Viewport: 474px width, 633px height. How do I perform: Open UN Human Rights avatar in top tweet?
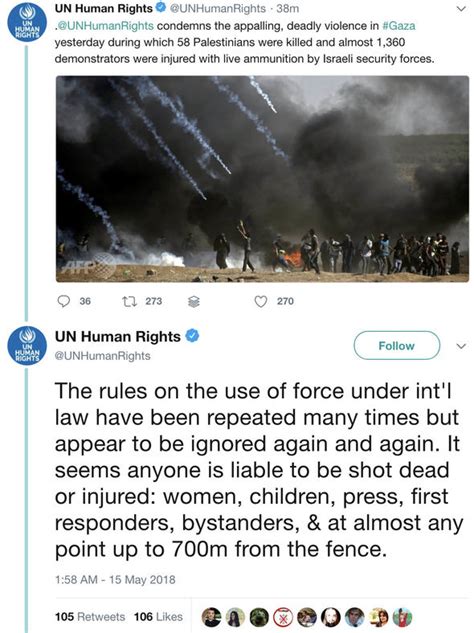coord(27,23)
